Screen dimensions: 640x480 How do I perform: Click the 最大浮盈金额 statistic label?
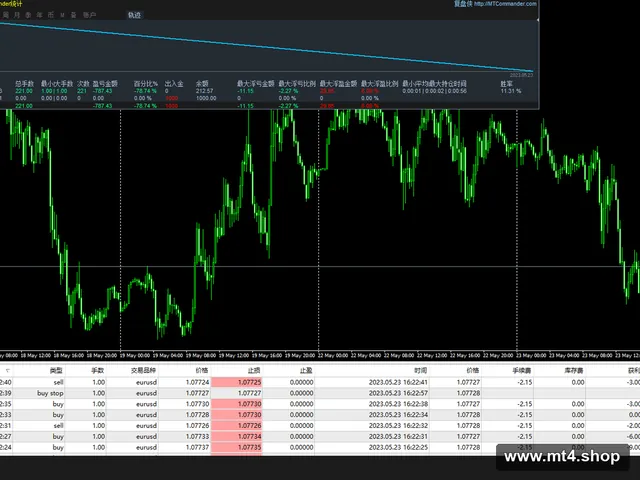coord(338,84)
